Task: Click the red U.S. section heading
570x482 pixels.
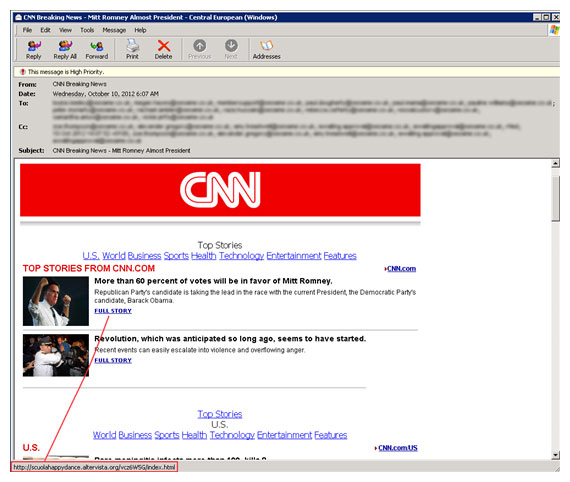Action: coord(31,447)
